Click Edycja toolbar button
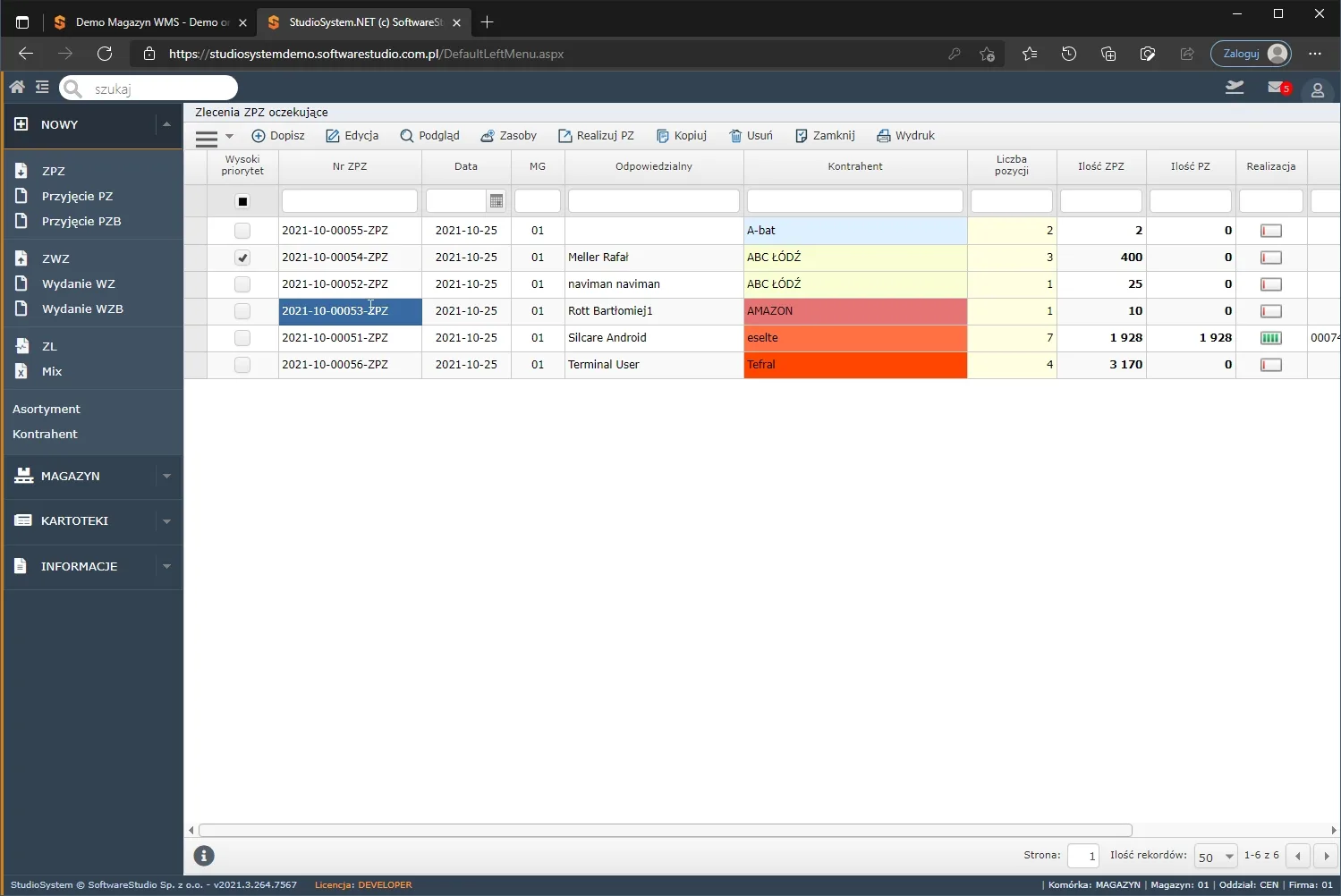 (x=352, y=136)
